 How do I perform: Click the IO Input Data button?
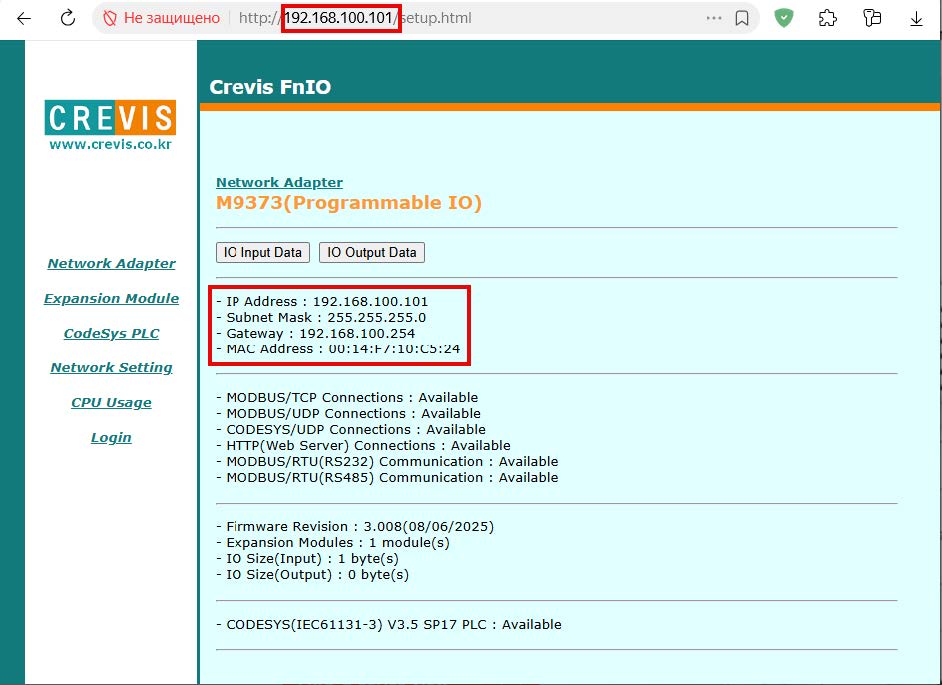pos(263,252)
